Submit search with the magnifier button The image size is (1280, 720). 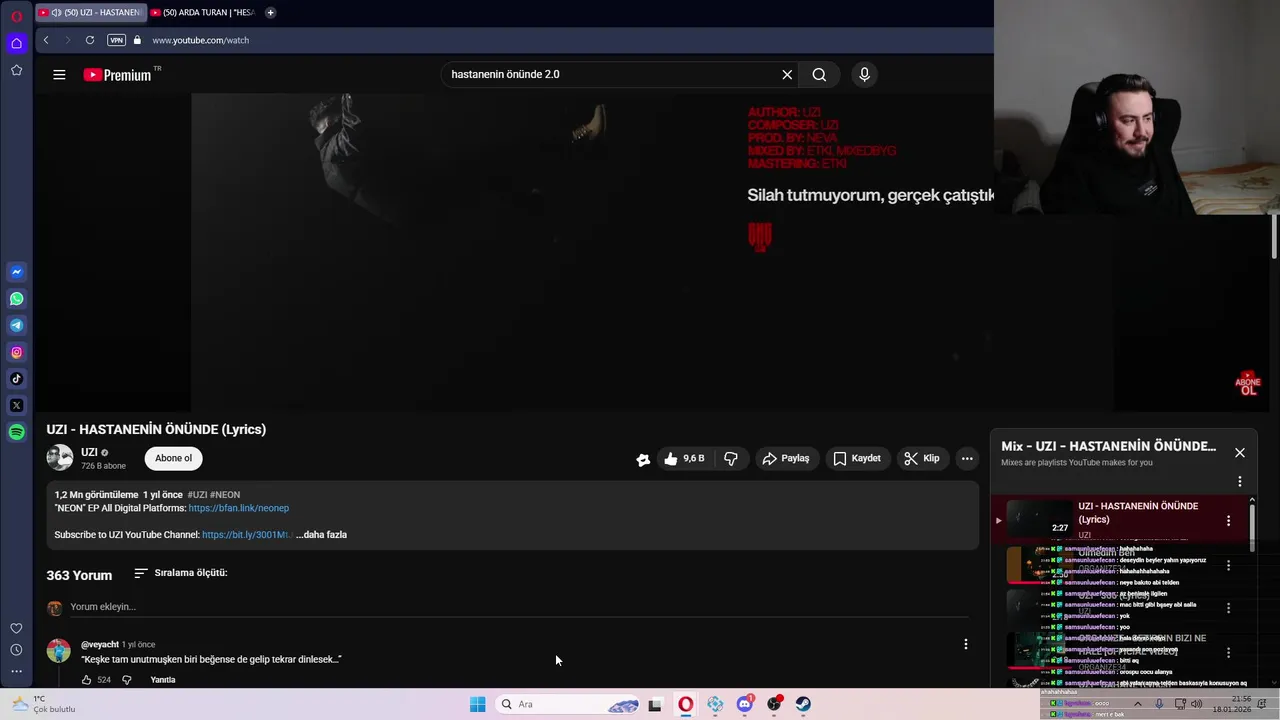point(819,74)
